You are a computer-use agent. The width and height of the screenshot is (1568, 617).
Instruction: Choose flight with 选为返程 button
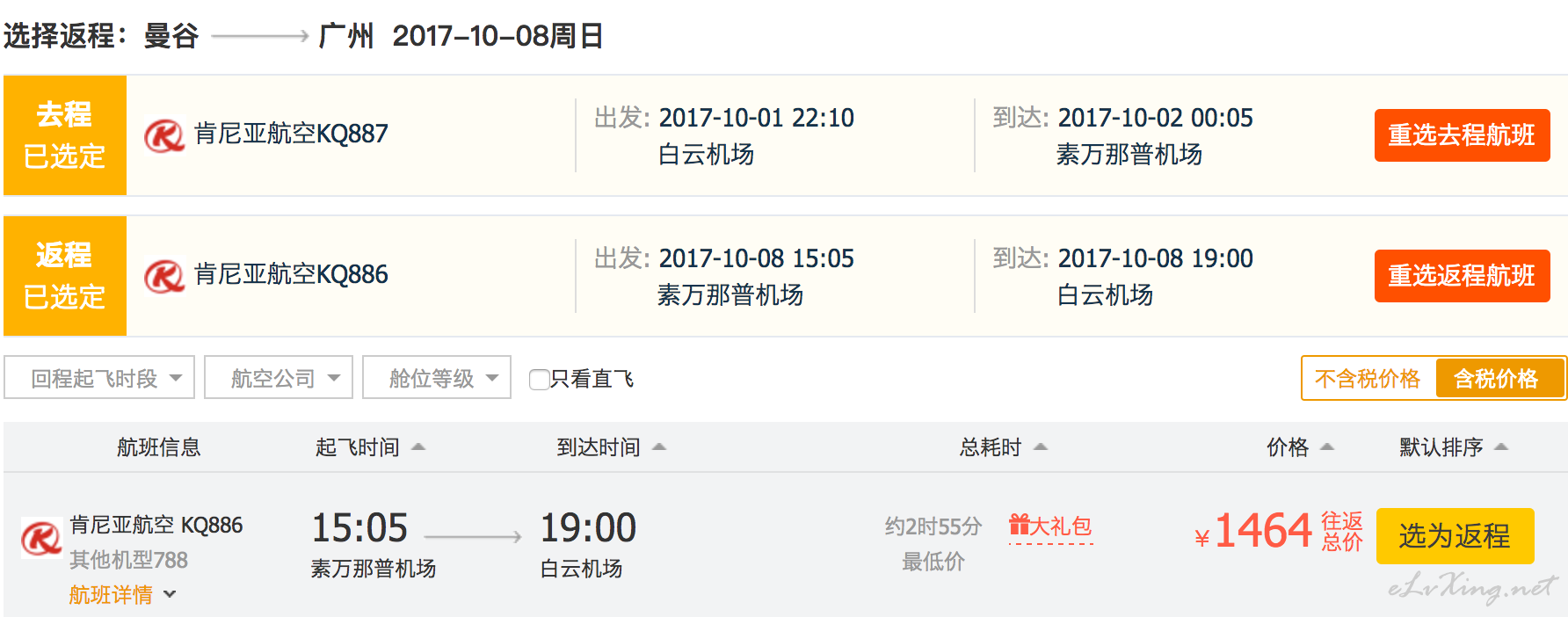[1455, 536]
